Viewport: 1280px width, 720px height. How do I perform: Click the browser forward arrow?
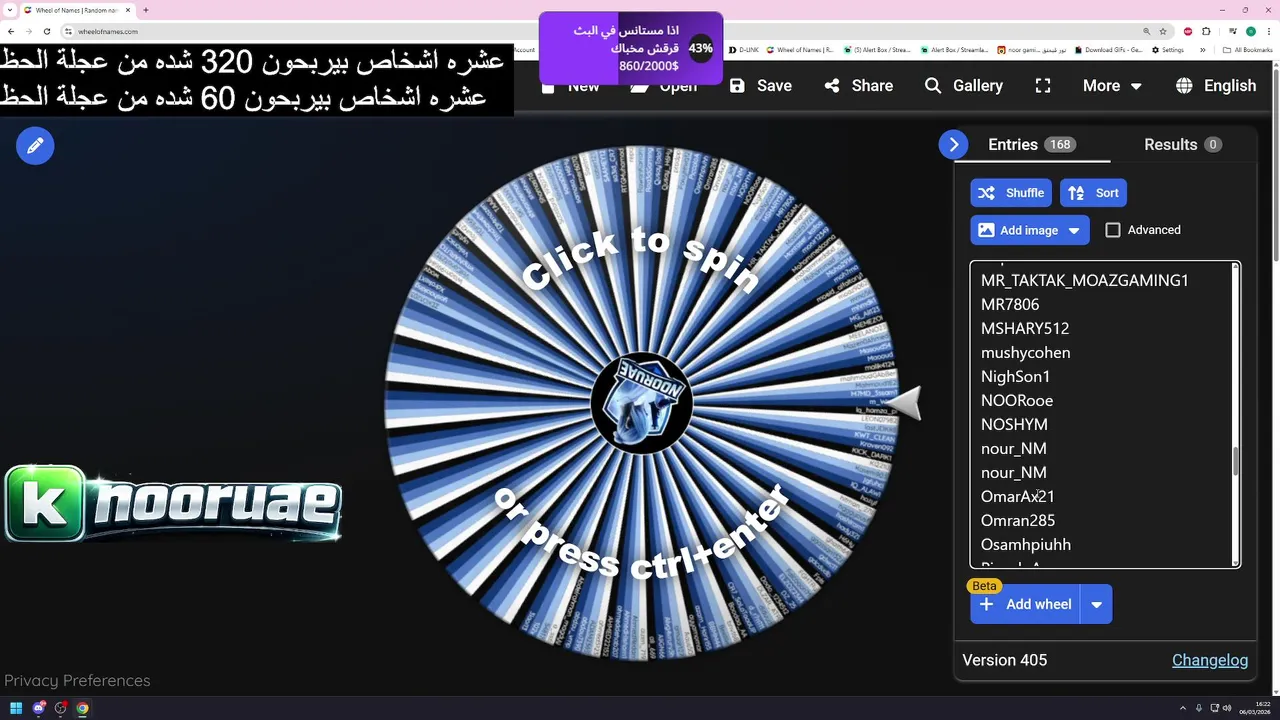point(29,31)
